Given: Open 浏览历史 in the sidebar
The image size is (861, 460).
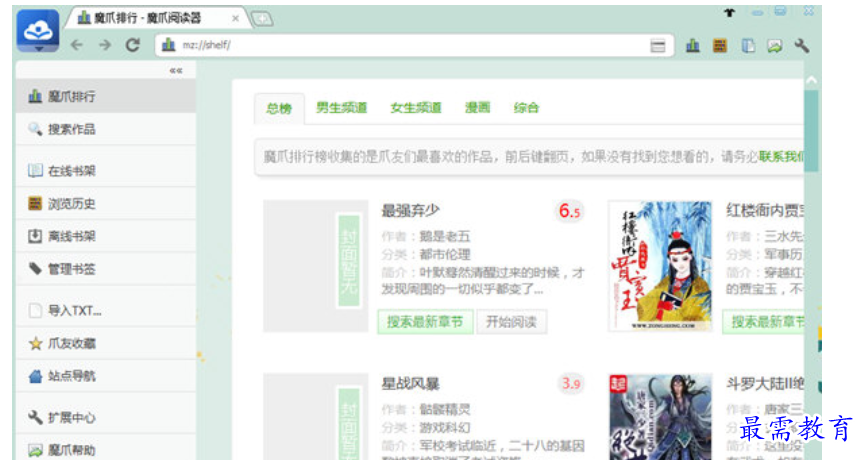Looking at the screenshot, I should [x=106, y=203].
